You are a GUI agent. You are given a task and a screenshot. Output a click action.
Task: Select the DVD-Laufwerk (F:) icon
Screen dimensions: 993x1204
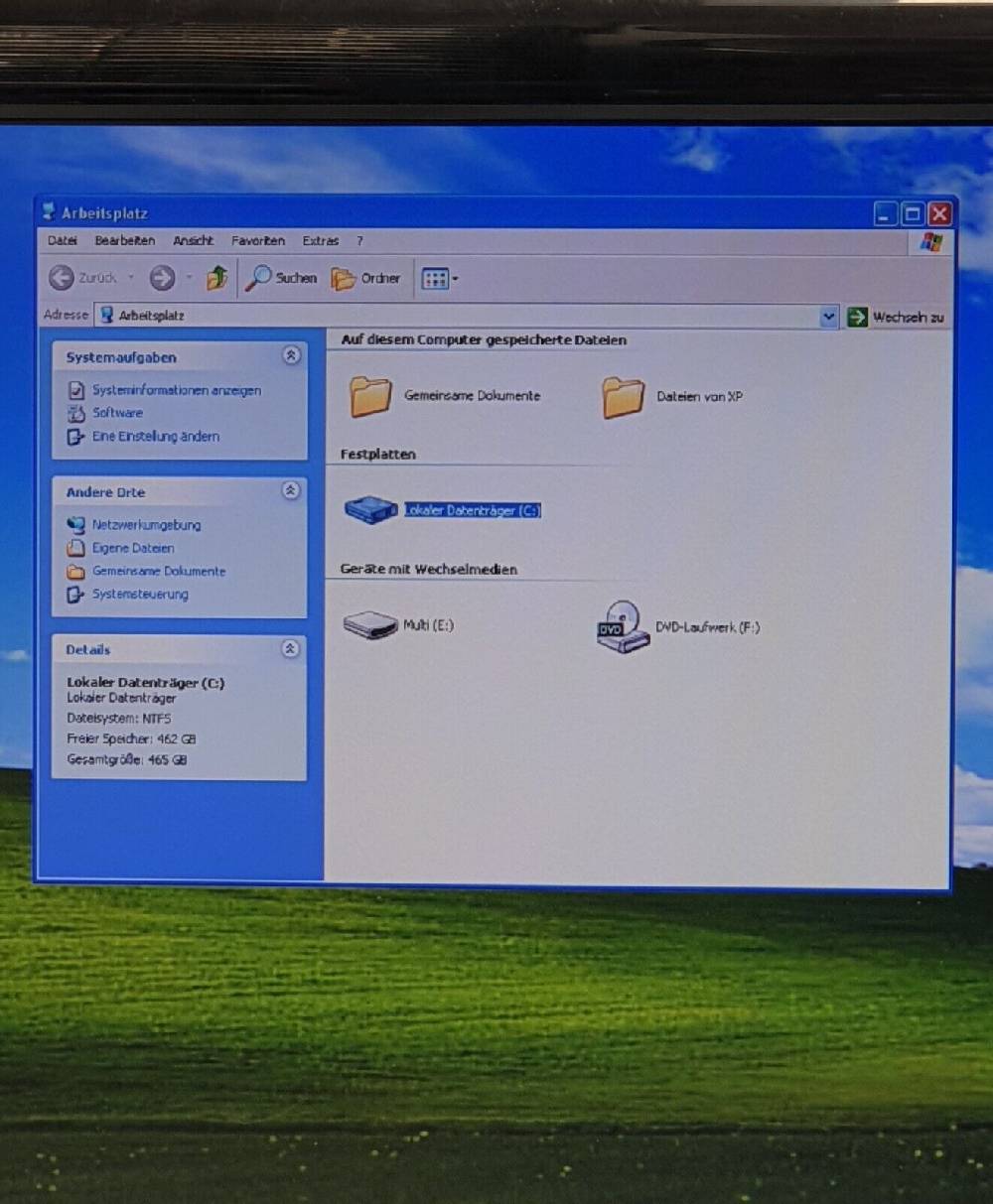point(623,626)
